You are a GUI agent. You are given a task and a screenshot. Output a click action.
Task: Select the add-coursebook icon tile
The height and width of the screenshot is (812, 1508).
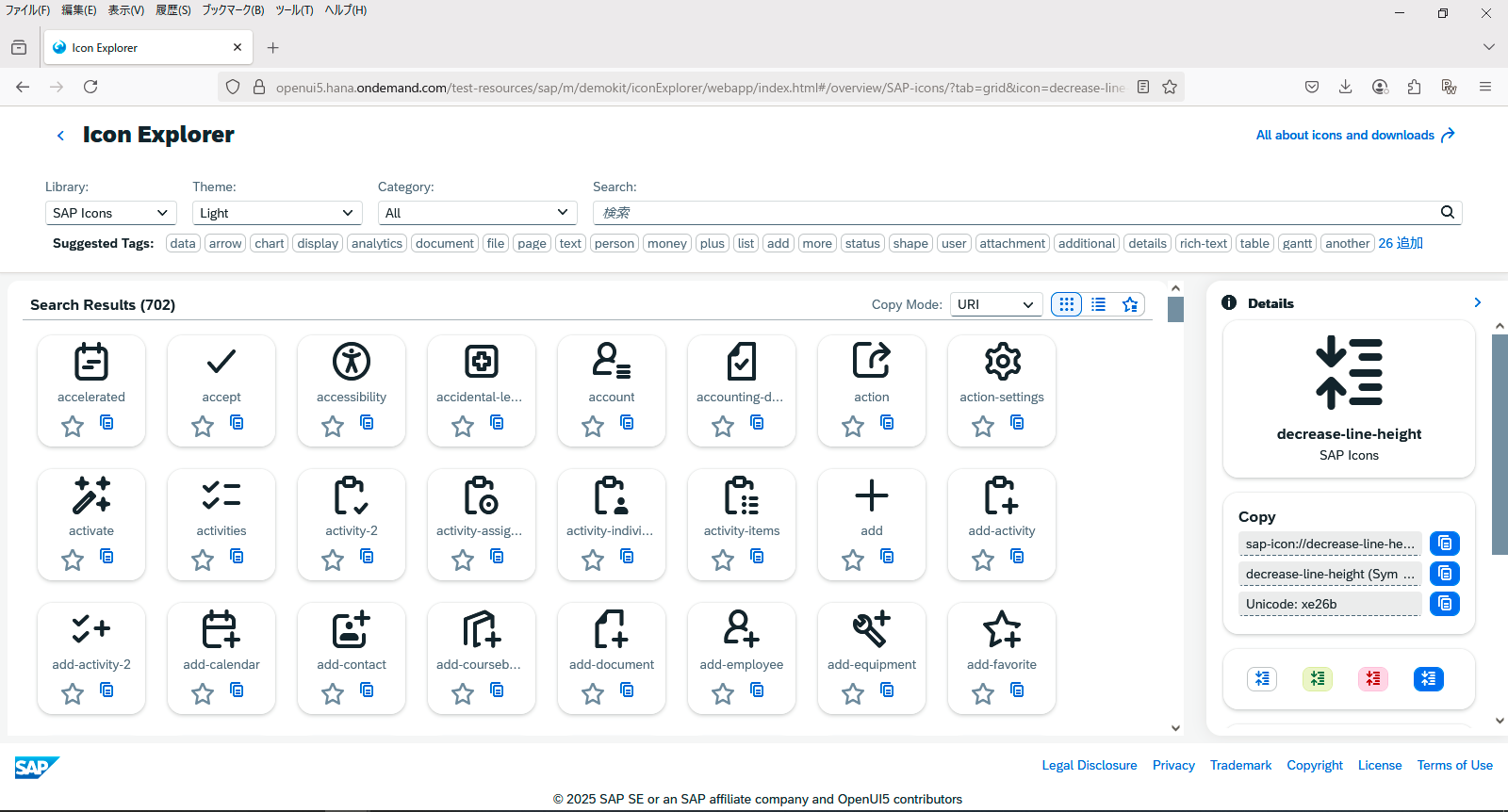pos(482,658)
